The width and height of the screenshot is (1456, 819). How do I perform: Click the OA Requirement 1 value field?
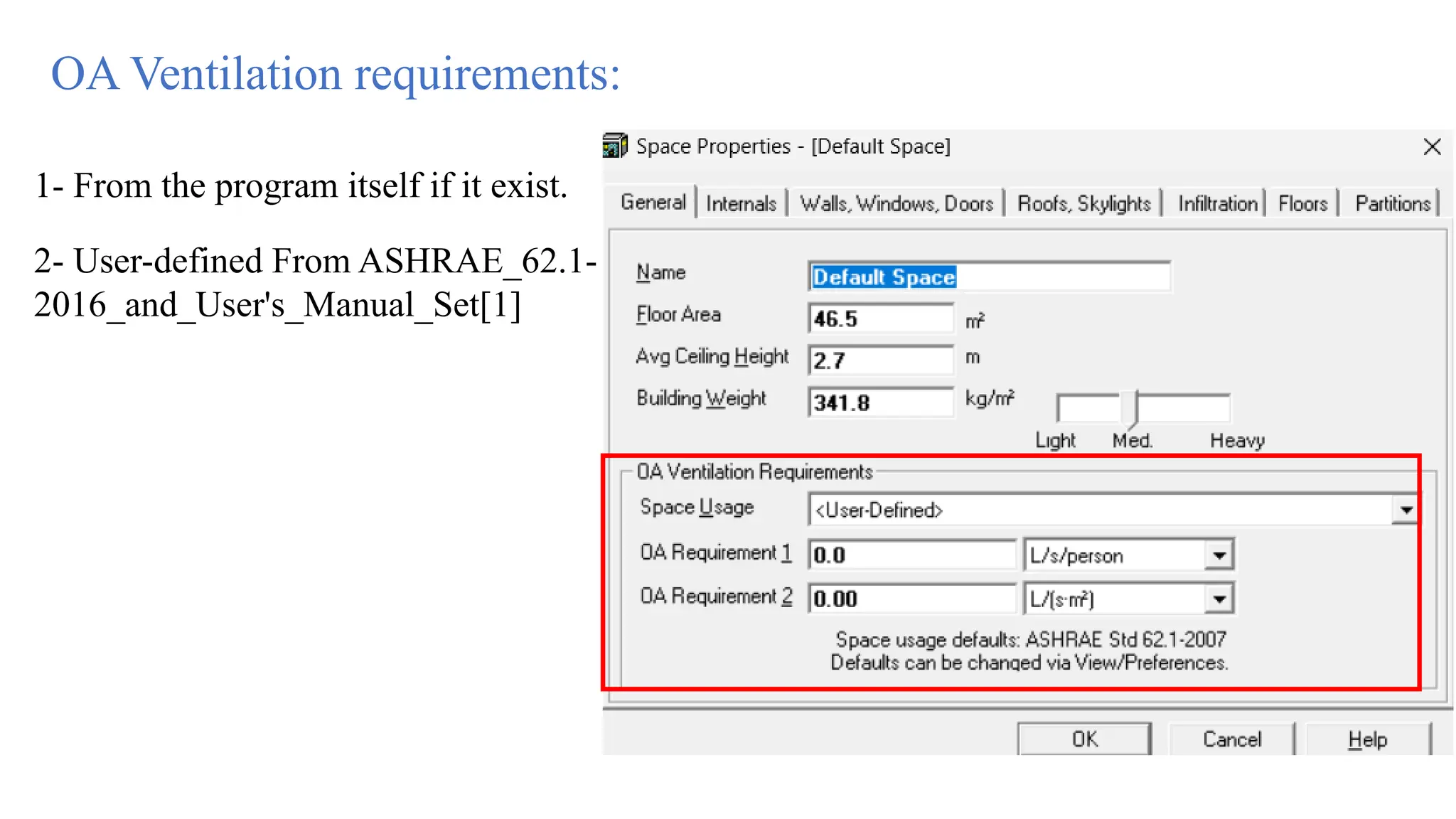click(x=912, y=555)
